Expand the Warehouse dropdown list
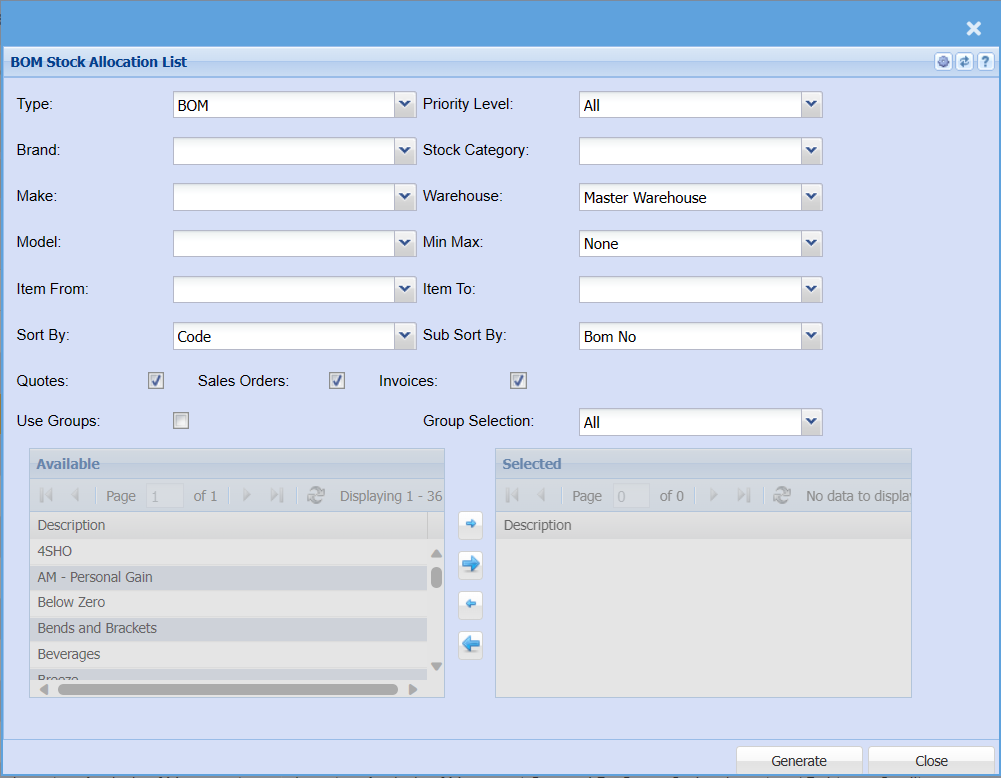 click(811, 197)
